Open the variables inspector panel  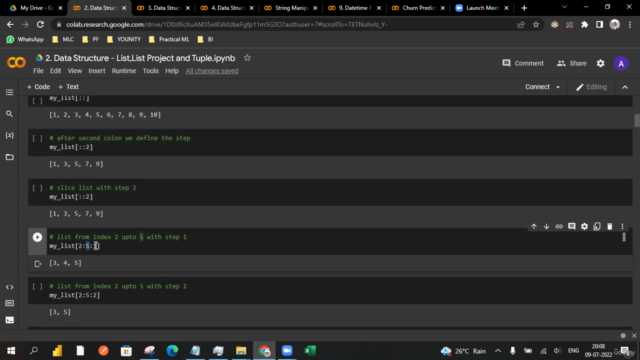click(9, 135)
